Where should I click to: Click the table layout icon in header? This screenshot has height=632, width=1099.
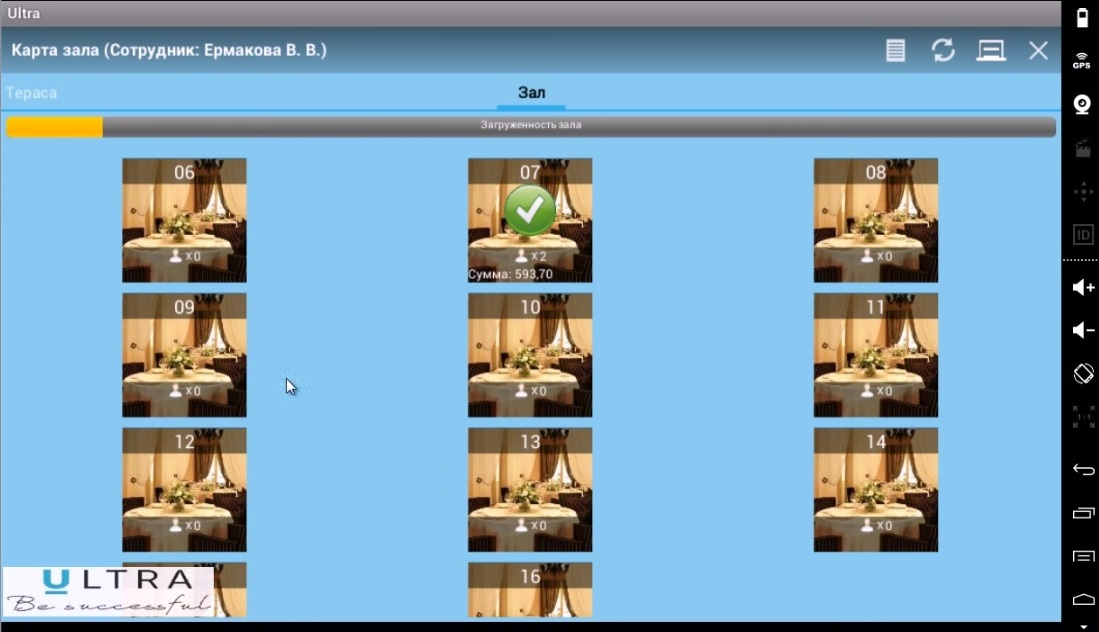point(991,50)
